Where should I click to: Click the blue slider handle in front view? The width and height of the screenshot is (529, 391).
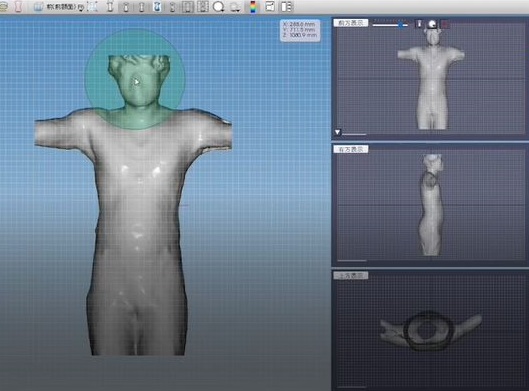401,25
